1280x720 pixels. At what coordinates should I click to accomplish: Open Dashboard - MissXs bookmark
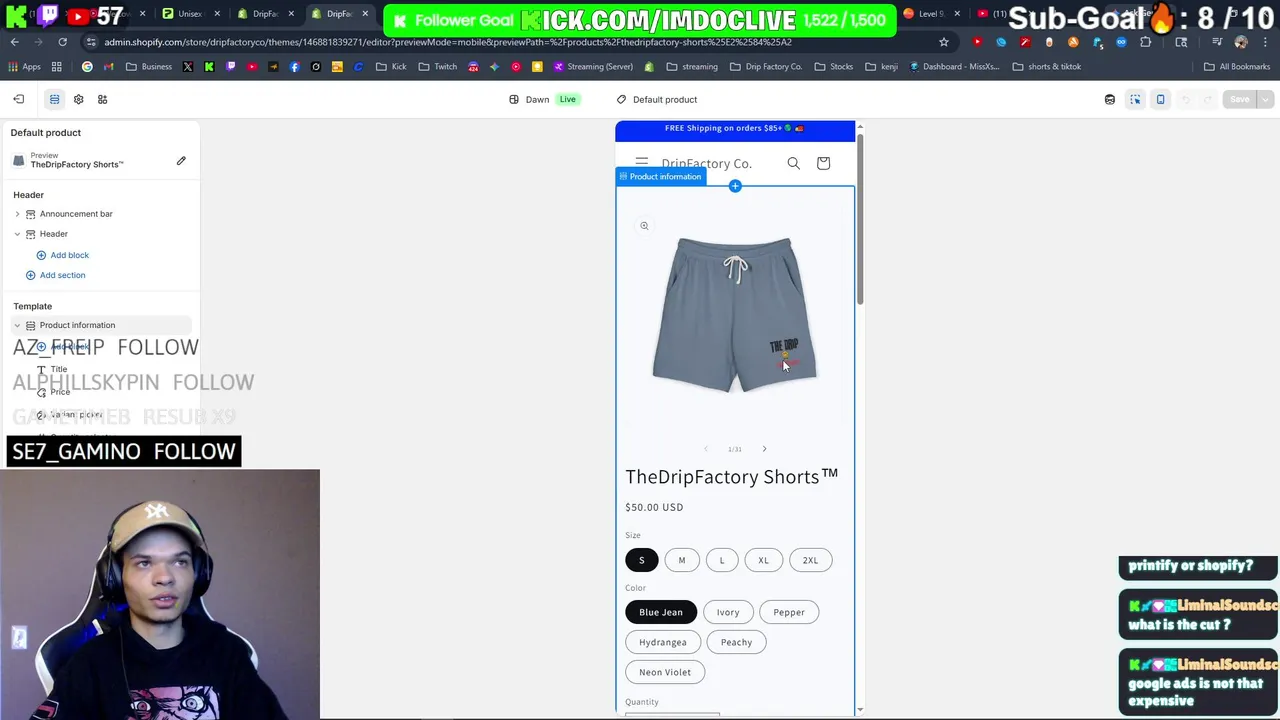pyautogui.click(x=954, y=67)
